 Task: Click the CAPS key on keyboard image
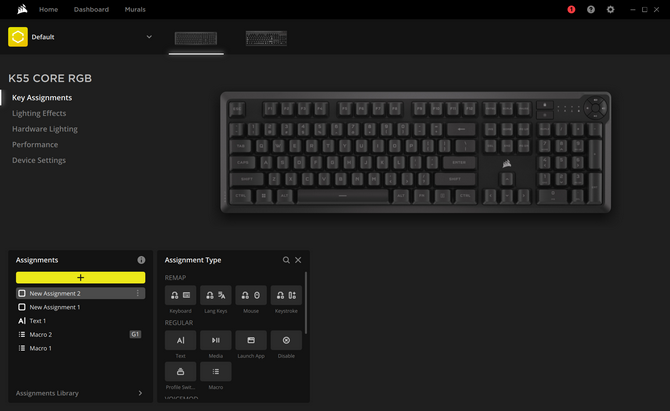click(x=243, y=162)
